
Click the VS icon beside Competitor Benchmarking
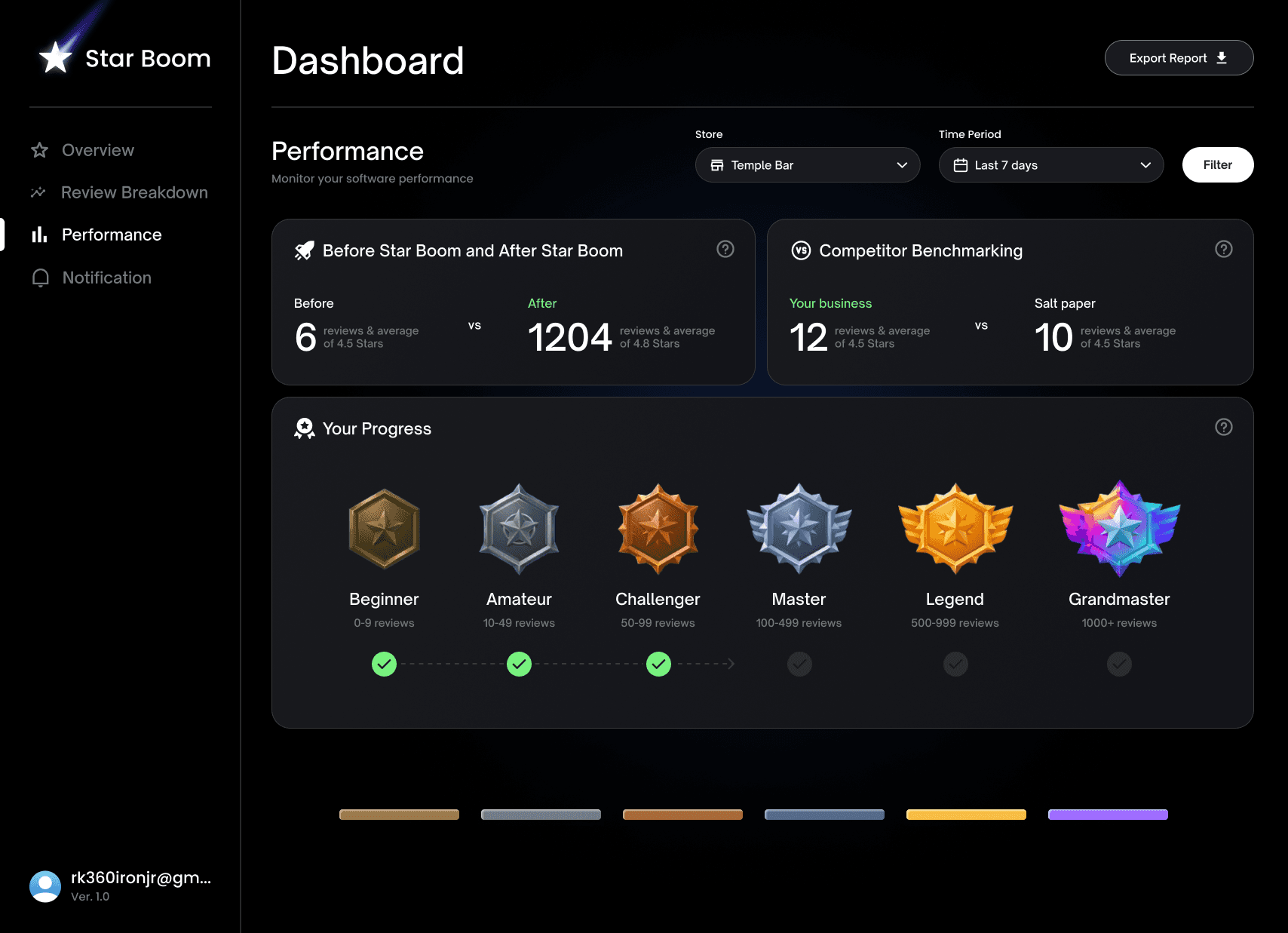pos(801,250)
